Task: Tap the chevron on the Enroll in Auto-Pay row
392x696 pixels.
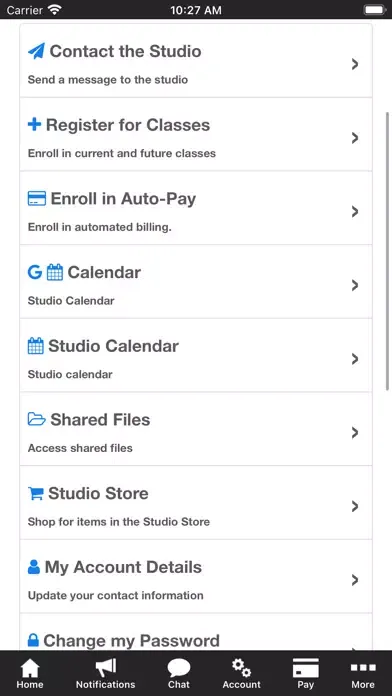Action: (x=355, y=212)
